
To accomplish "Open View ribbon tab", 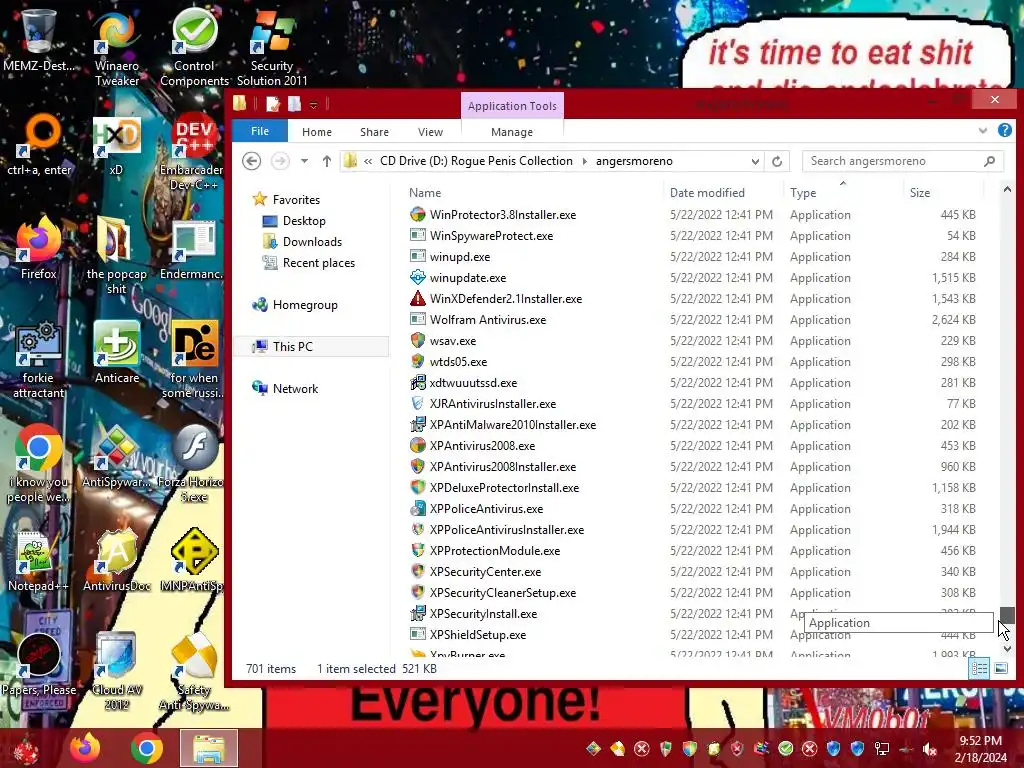I will (430, 132).
